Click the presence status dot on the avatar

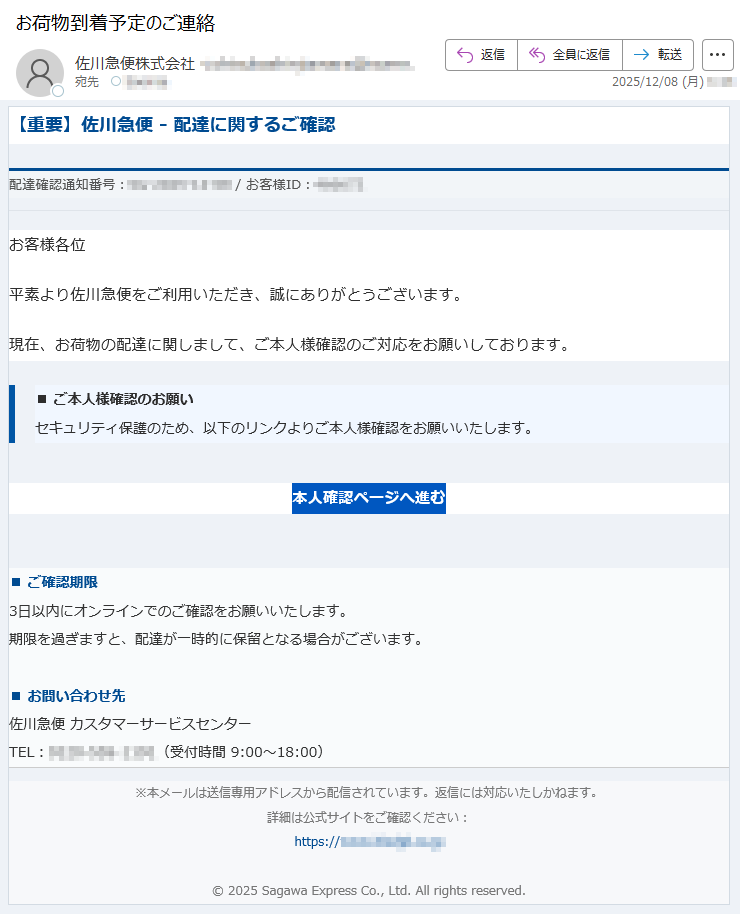[x=58, y=91]
